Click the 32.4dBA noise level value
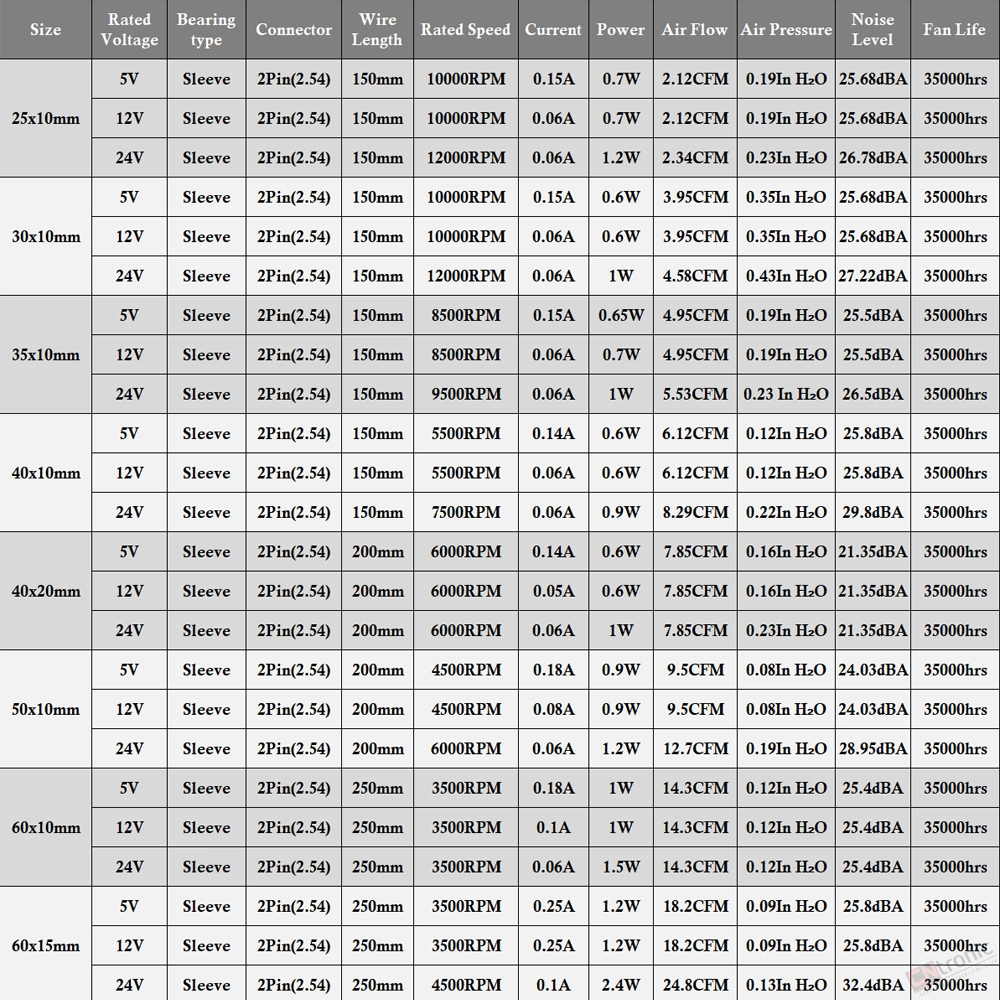This screenshot has width=1000, height=1000. pyautogui.click(x=872, y=985)
